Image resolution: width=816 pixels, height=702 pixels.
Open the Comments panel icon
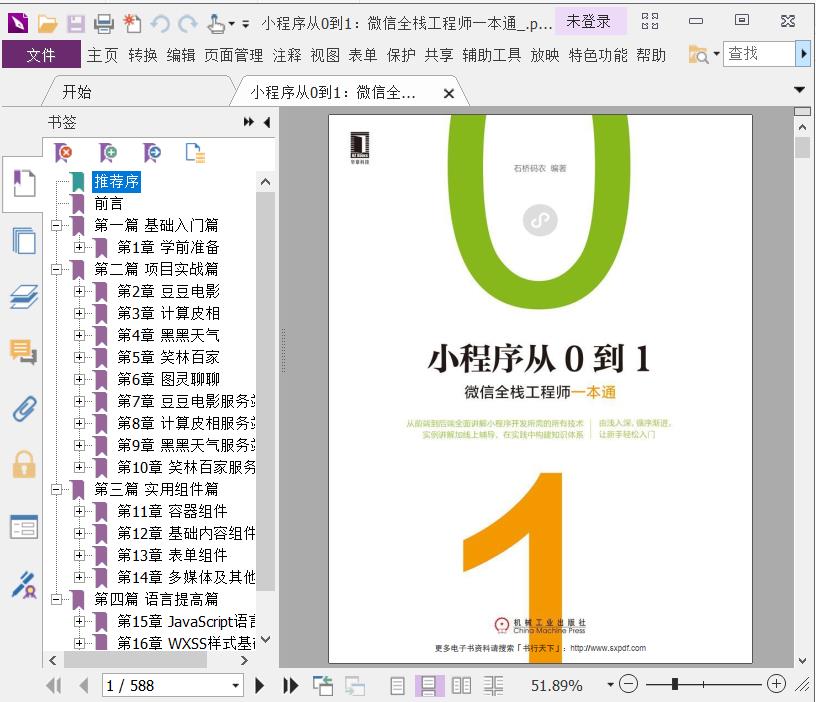(24, 352)
